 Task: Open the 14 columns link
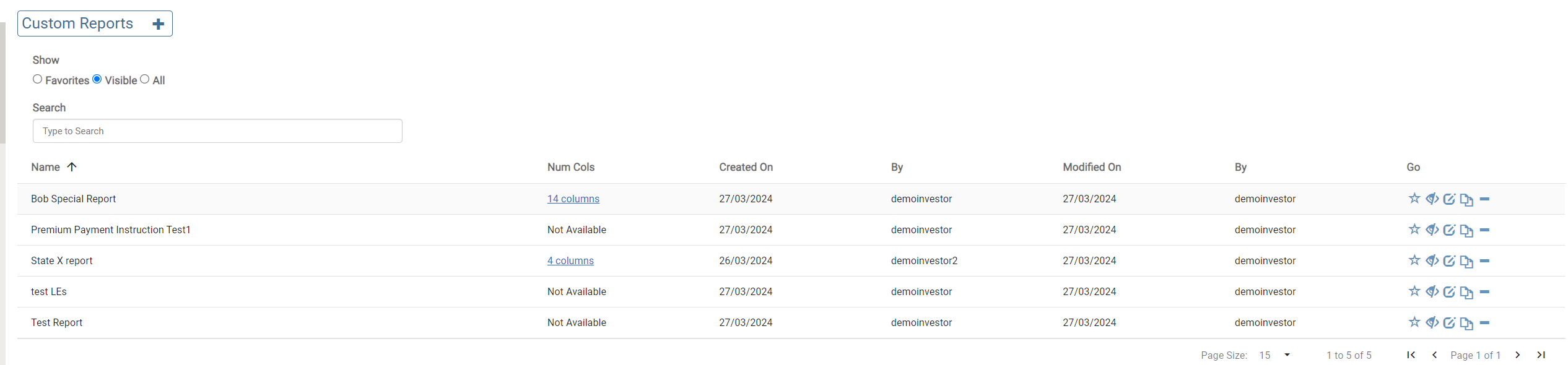573,199
